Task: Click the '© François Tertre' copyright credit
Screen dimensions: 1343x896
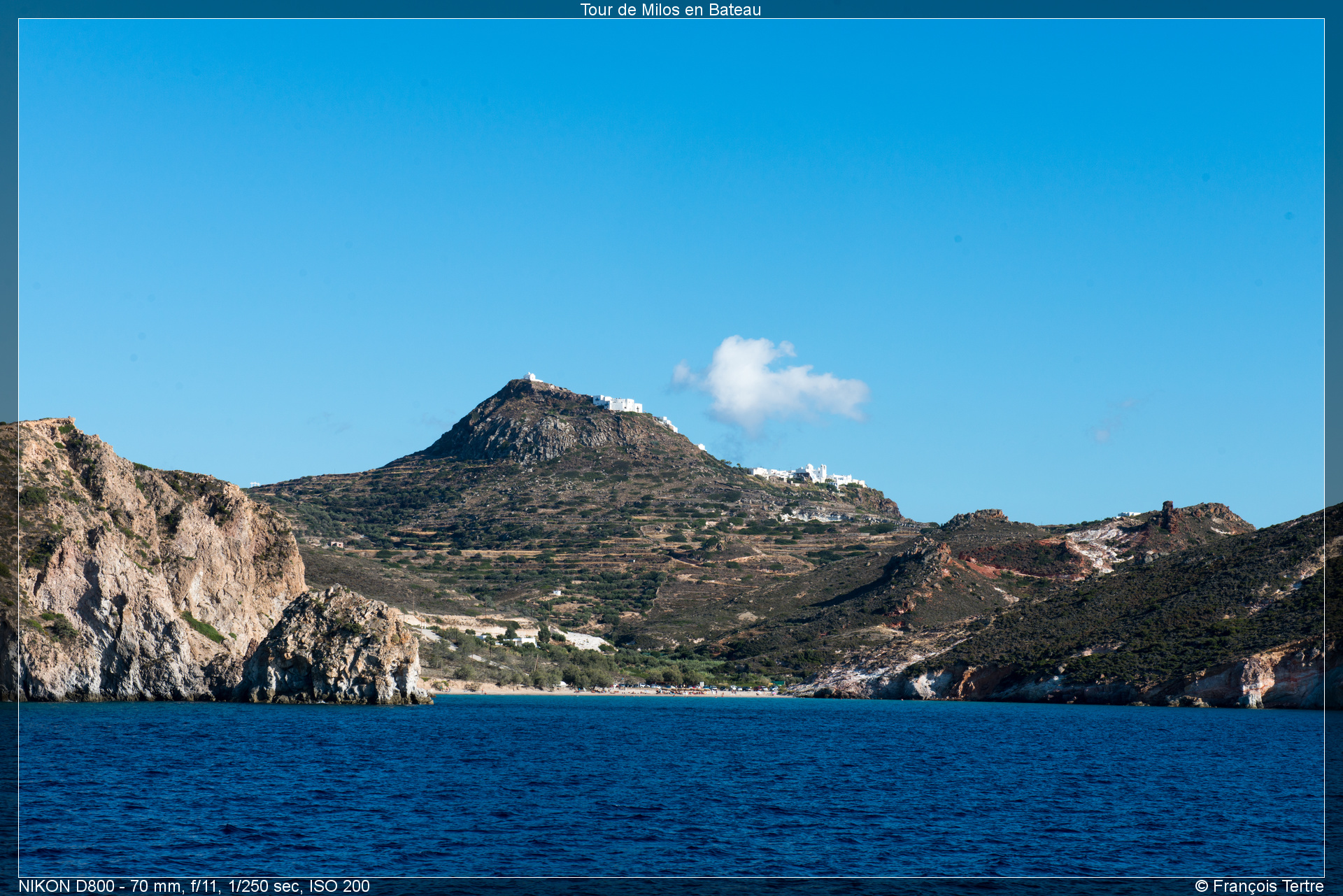Action: pos(1259,886)
